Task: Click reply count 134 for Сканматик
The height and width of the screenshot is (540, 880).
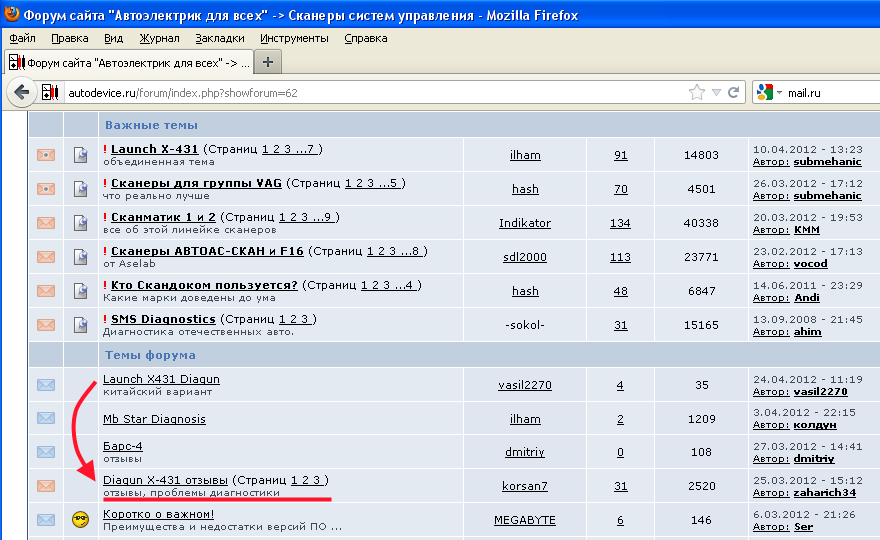Action: [x=620, y=223]
